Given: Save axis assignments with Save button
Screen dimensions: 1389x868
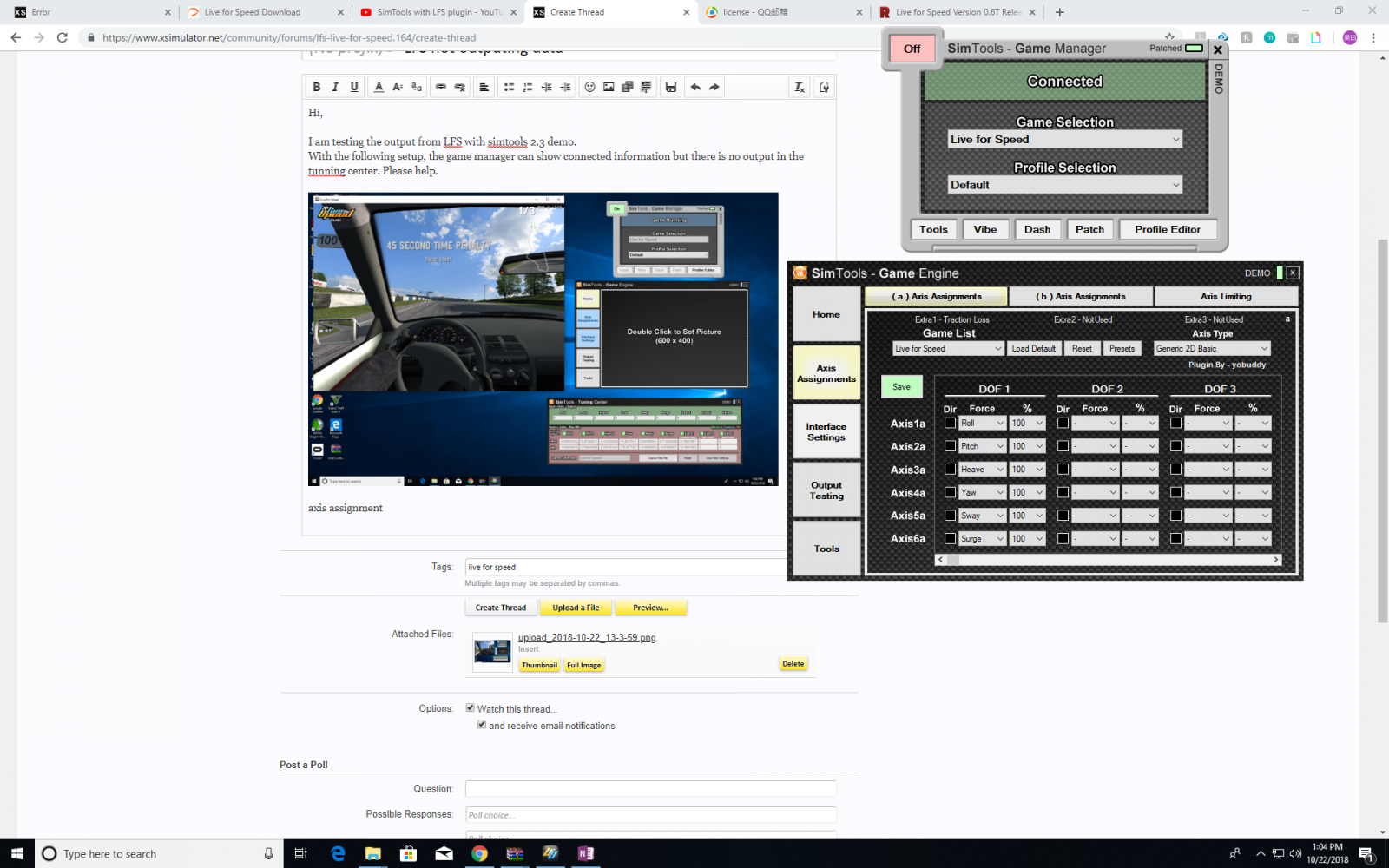Looking at the screenshot, I should (901, 387).
